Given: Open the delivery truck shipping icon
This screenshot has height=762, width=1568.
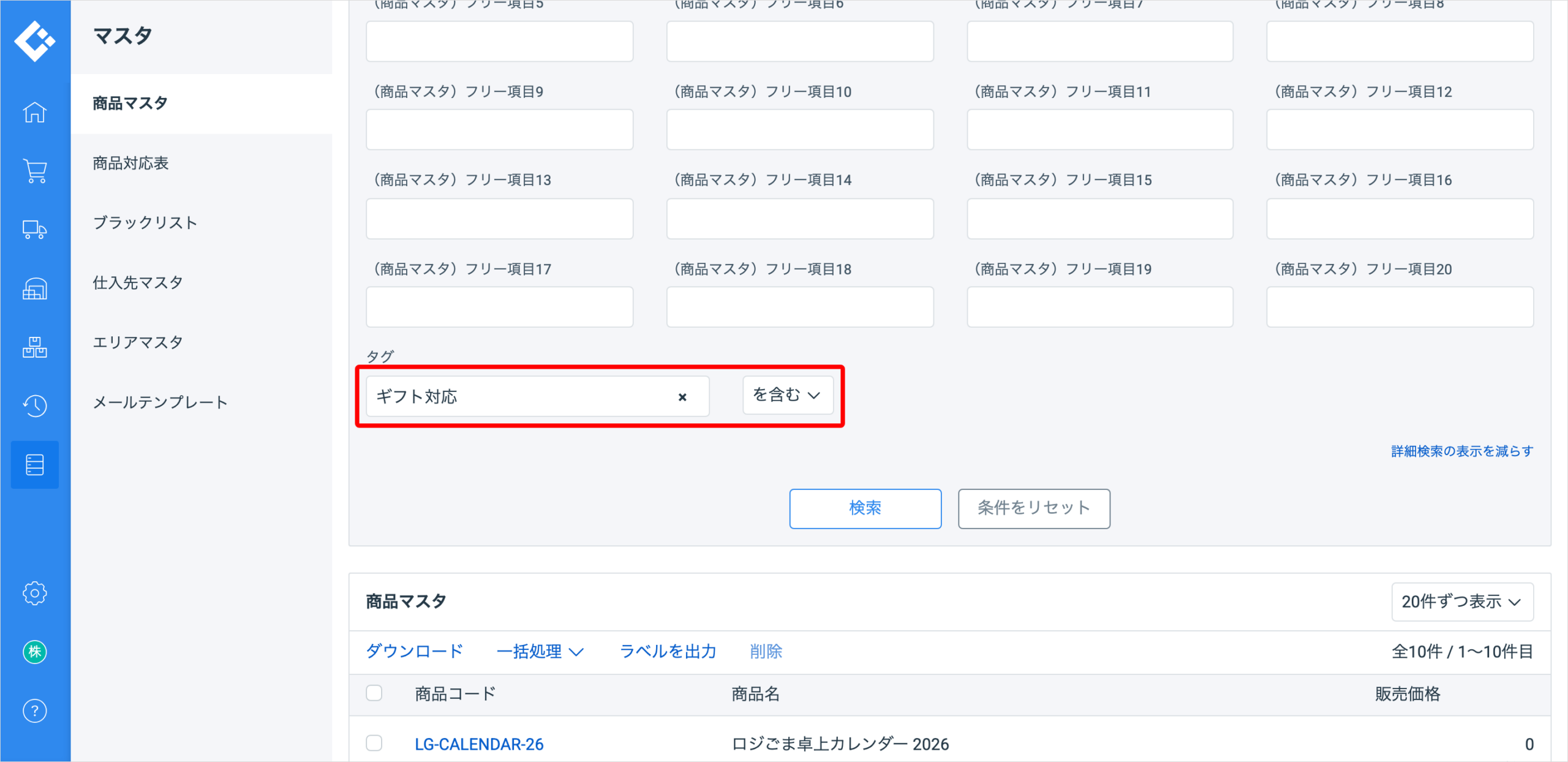Looking at the screenshot, I should click(35, 230).
